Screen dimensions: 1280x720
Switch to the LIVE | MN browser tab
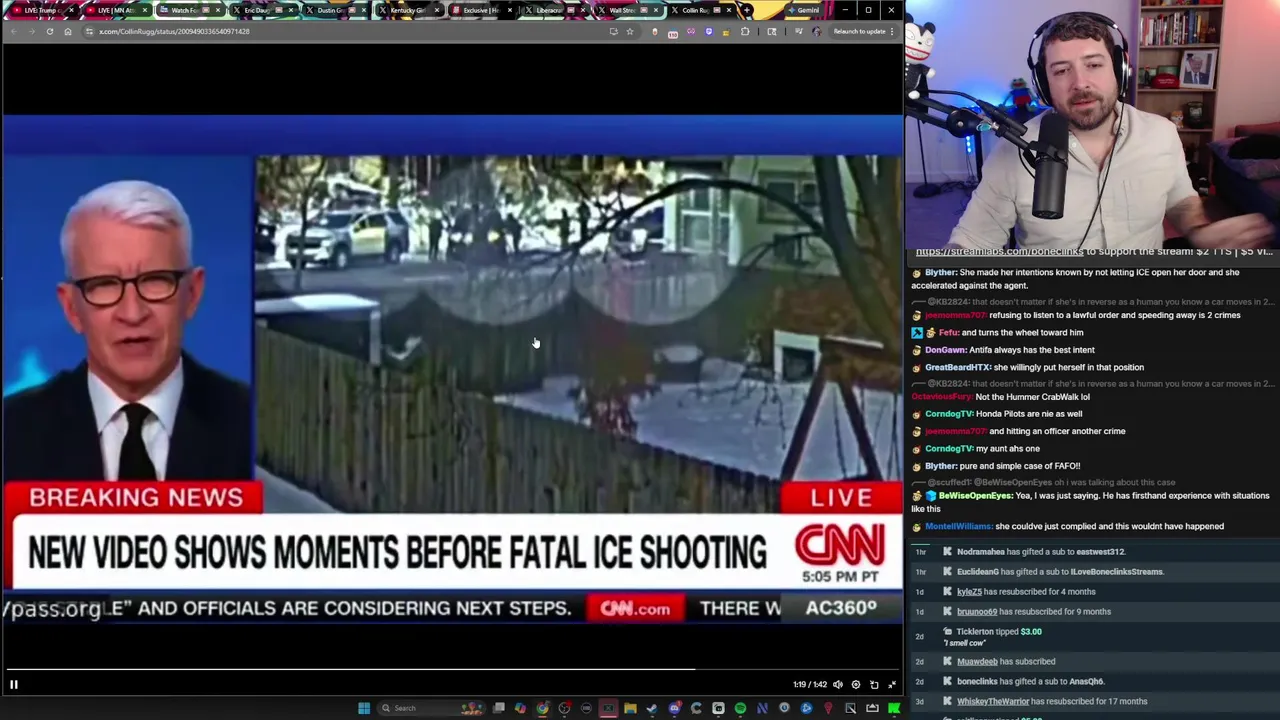click(116, 10)
